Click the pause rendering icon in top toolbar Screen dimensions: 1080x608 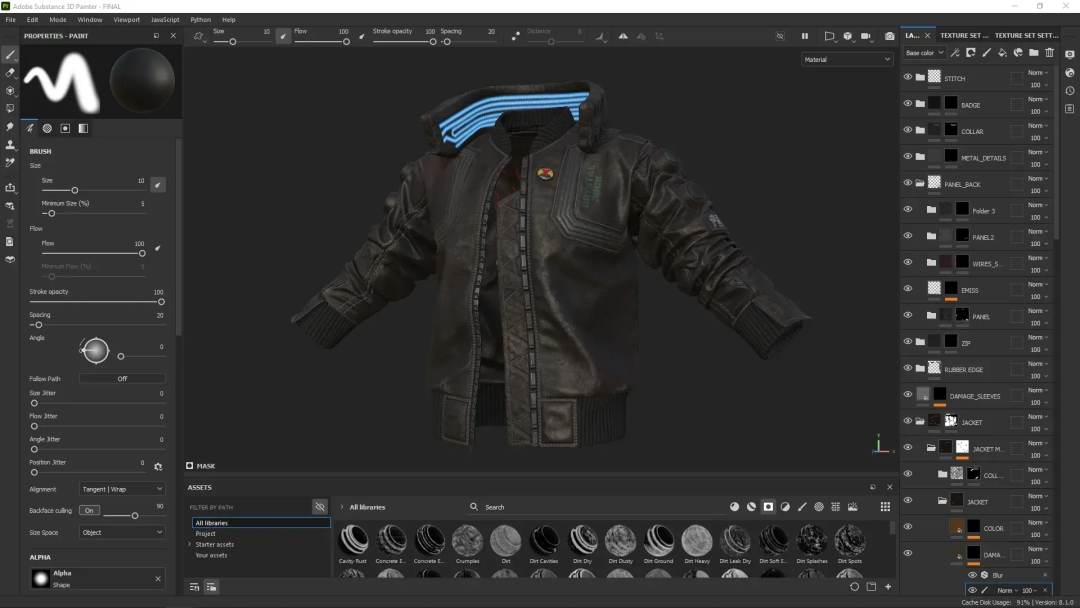pos(804,36)
